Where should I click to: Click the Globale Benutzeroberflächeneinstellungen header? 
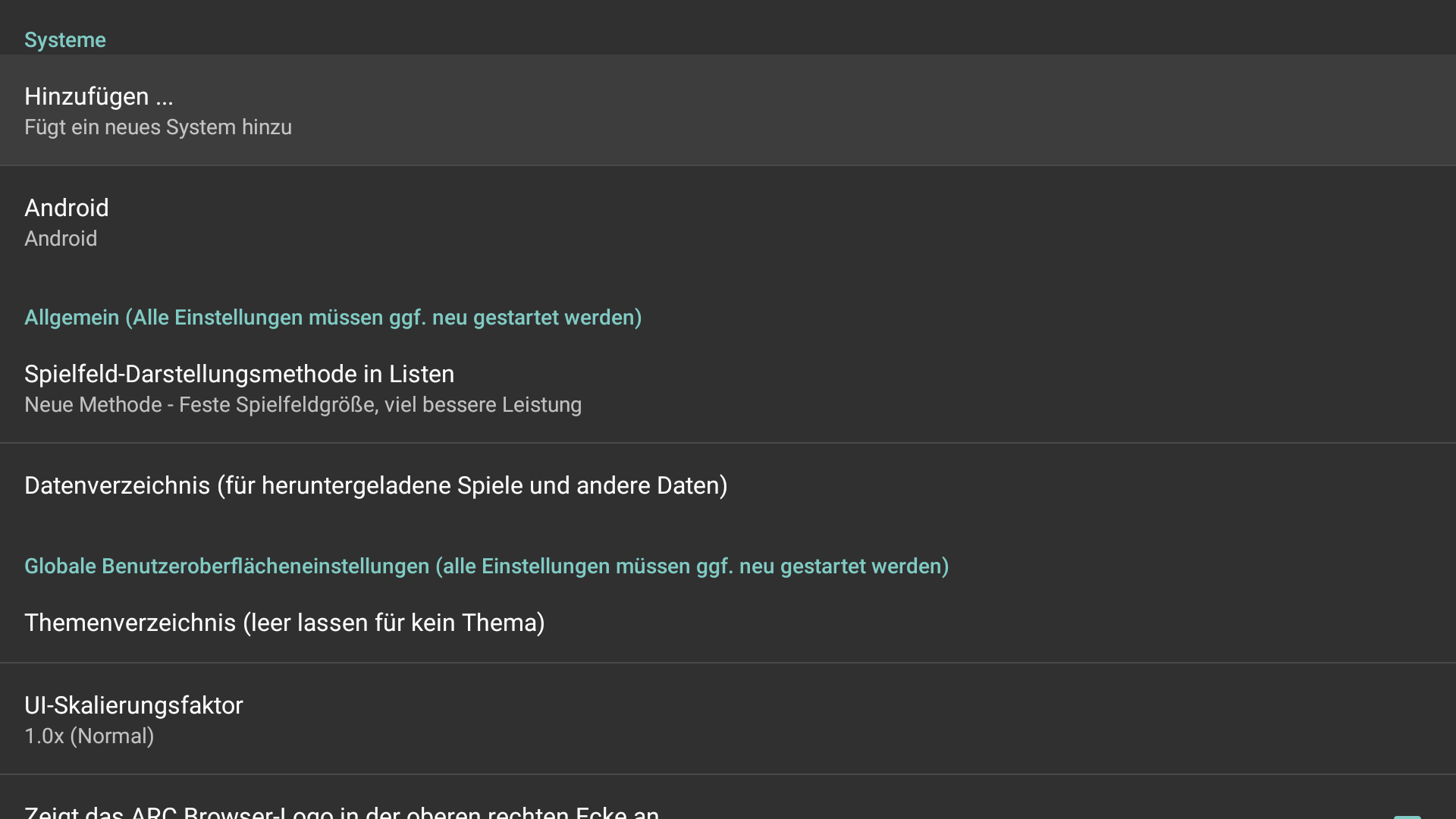(x=486, y=566)
